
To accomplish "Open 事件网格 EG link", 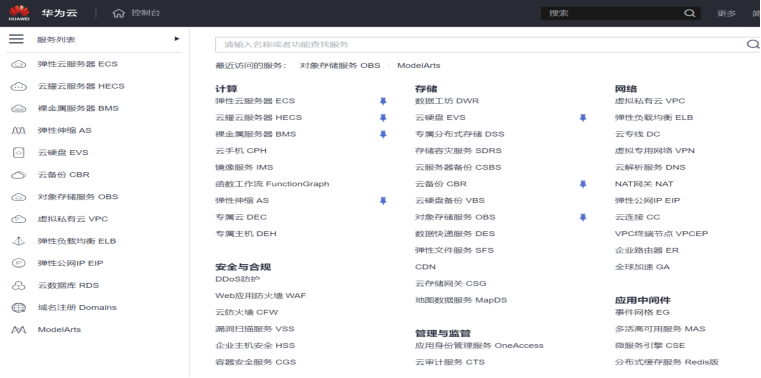I will tap(642, 312).
